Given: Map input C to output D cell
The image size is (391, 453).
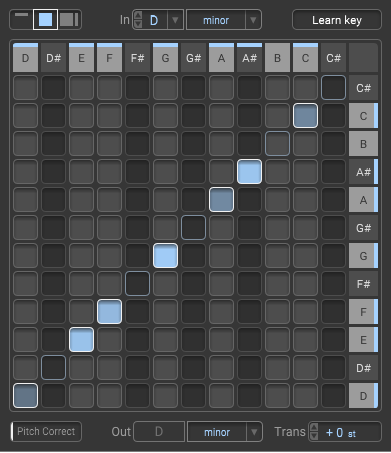Looking at the screenshot, I should point(305,396).
